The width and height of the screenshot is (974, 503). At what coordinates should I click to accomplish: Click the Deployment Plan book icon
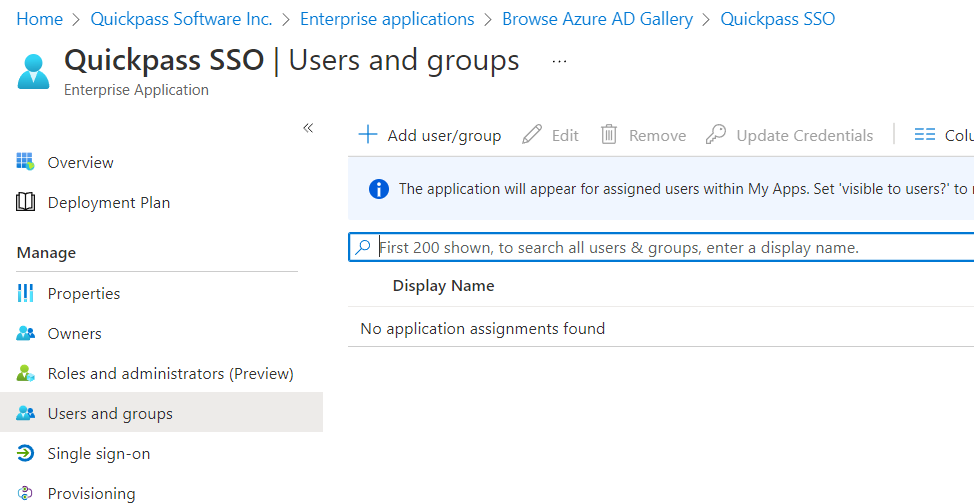[25, 202]
